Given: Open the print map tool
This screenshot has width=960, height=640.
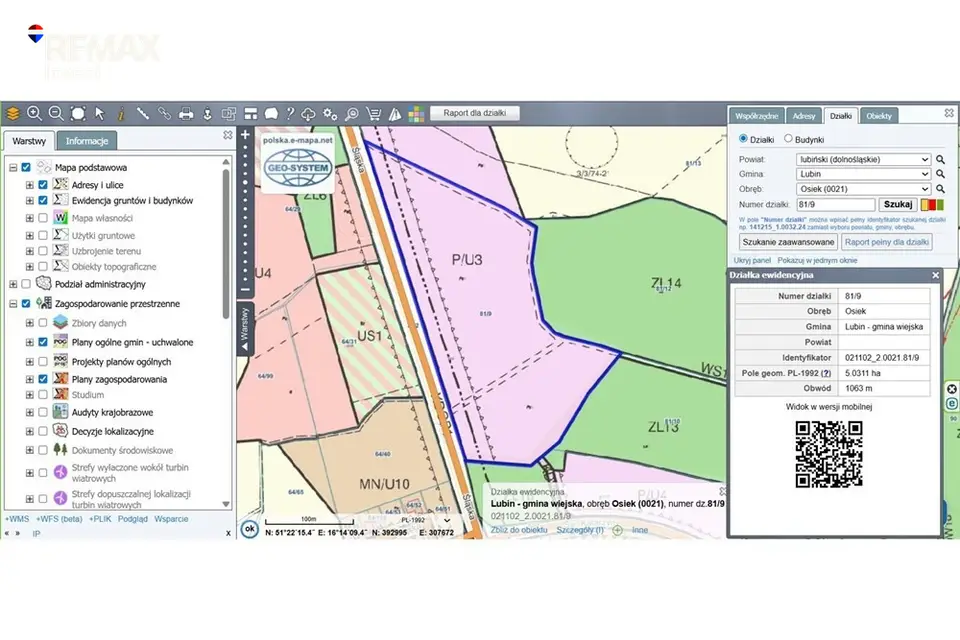Looking at the screenshot, I should click(186, 113).
